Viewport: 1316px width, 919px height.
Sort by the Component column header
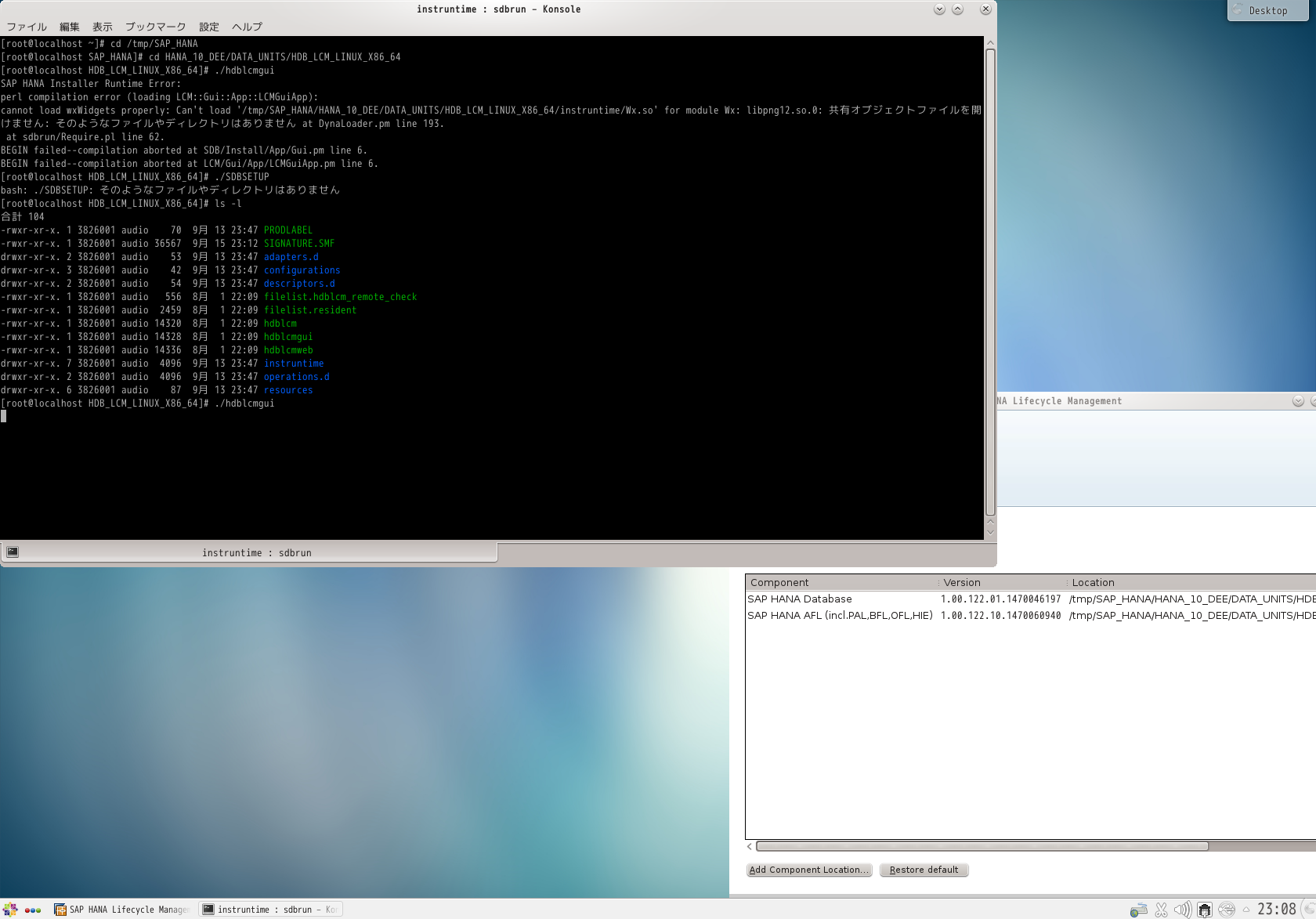pyautogui.click(x=841, y=582)
